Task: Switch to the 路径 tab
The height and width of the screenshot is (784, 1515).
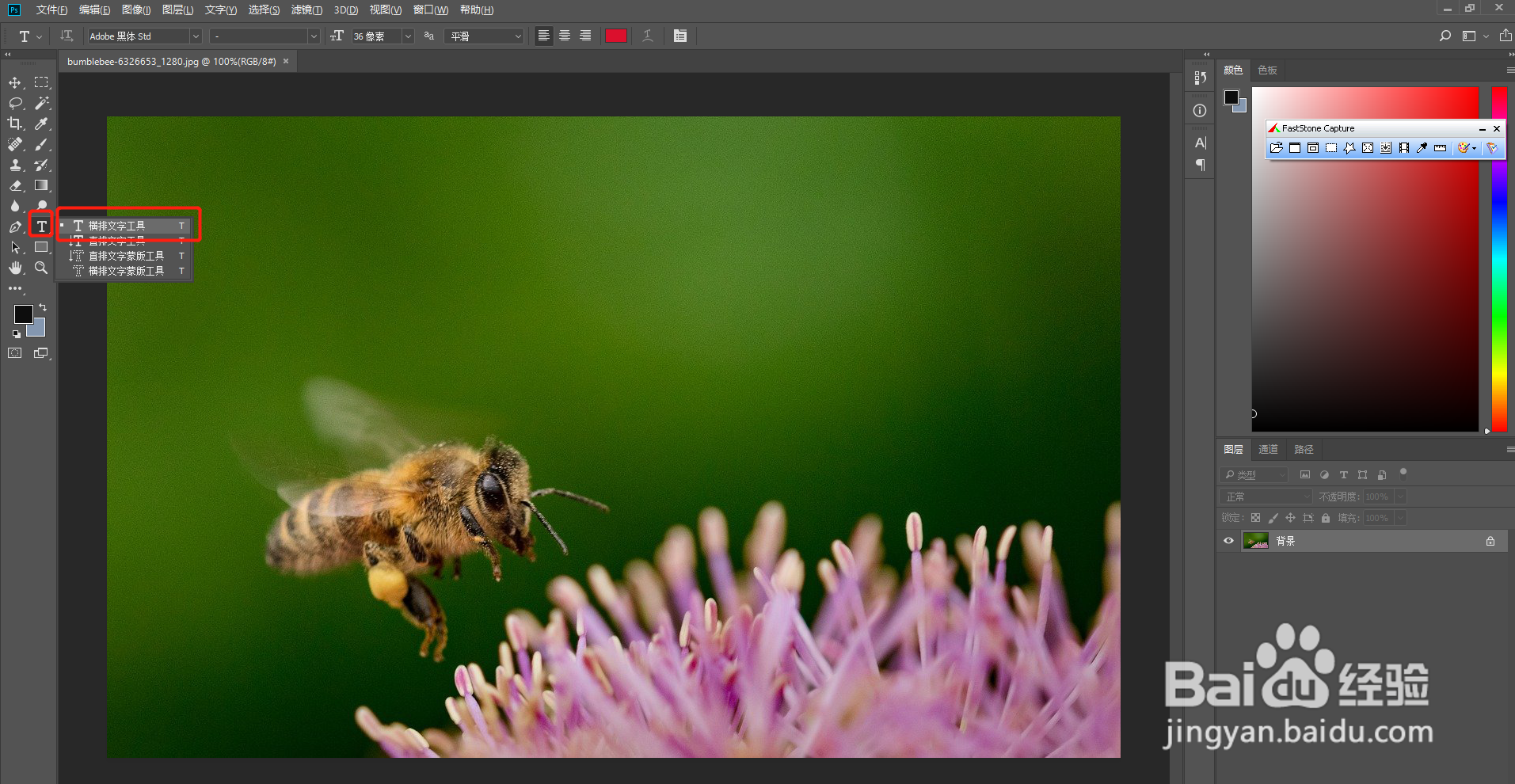Action: pos(1304,449)
